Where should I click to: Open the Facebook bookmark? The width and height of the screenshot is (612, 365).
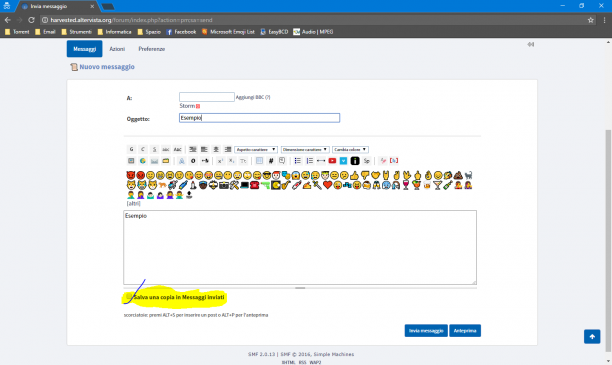(x=181, y=32)
